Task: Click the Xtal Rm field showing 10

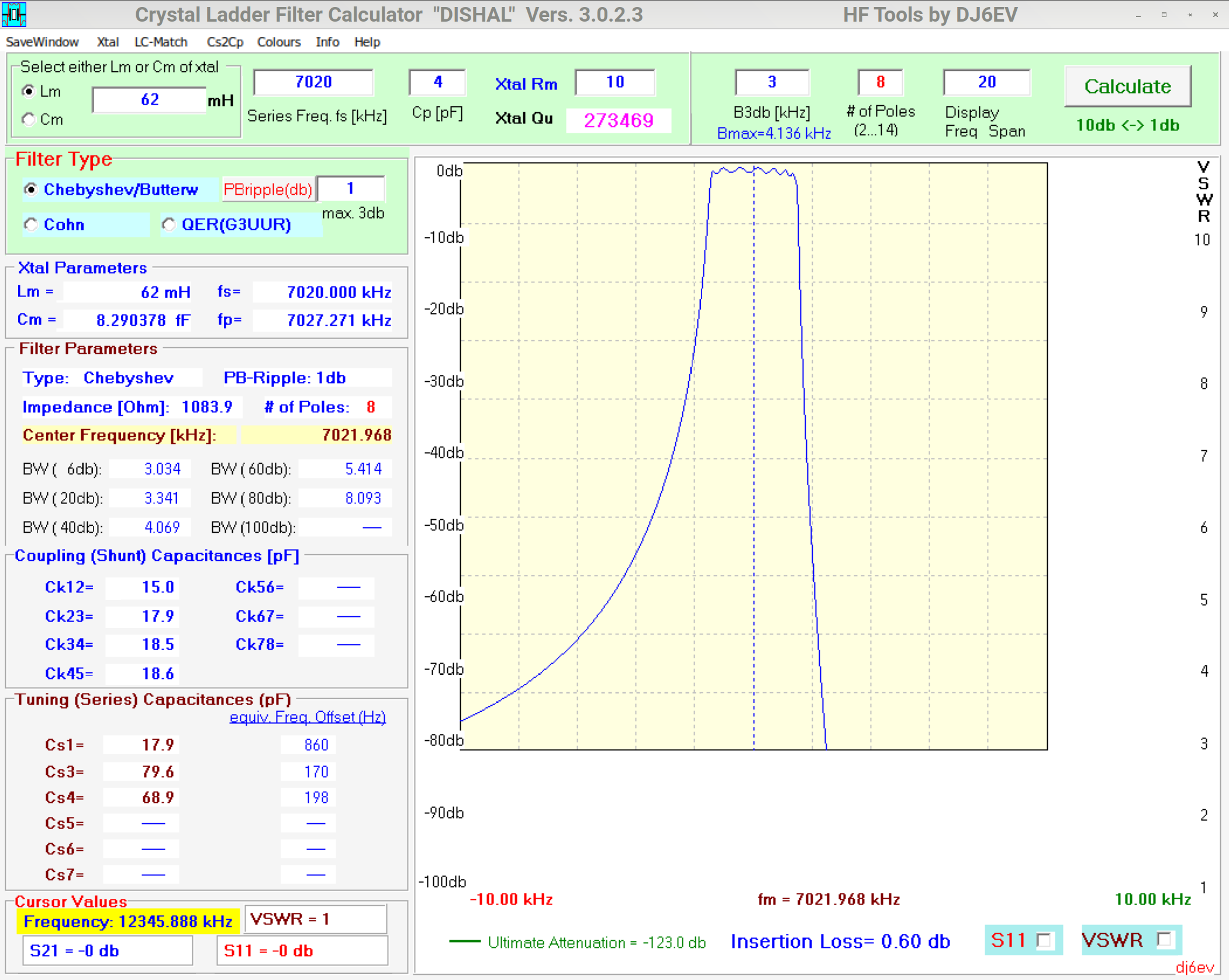Action: click(614, 82)
